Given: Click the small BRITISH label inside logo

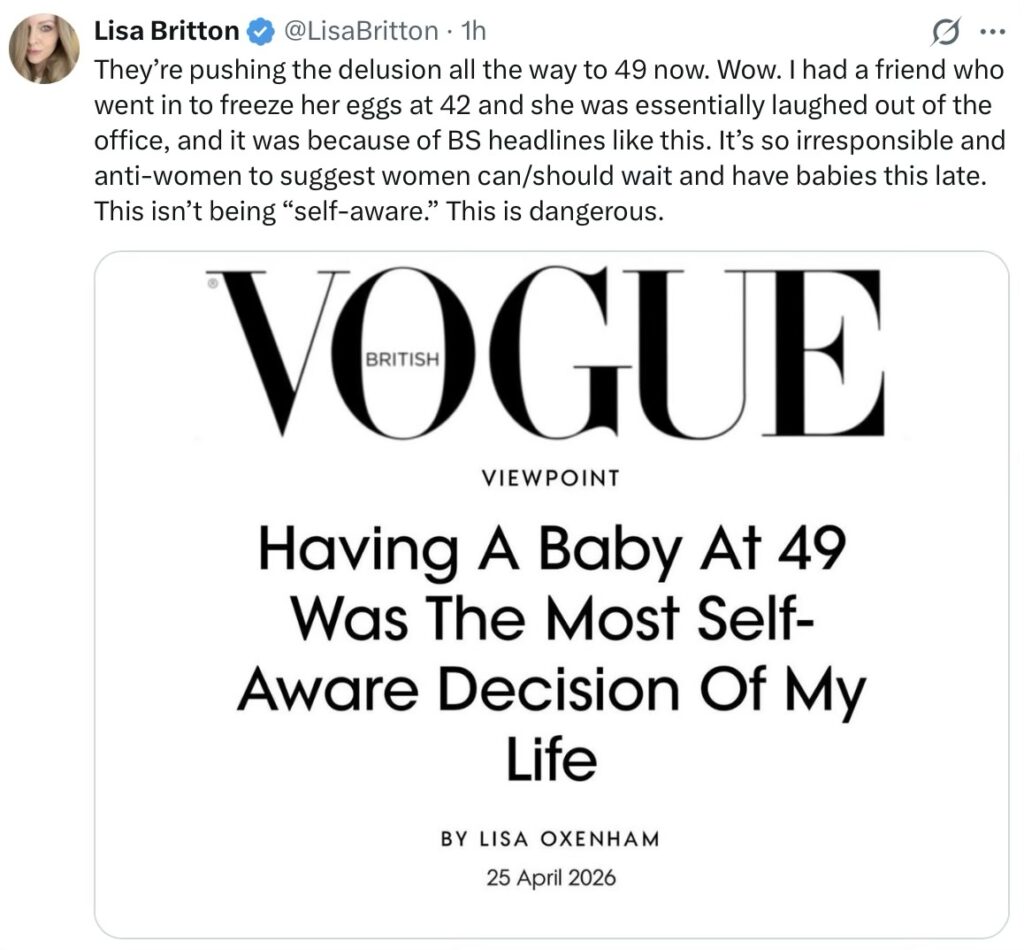Looking at the screenshot, I should click(x=402, y=360).
